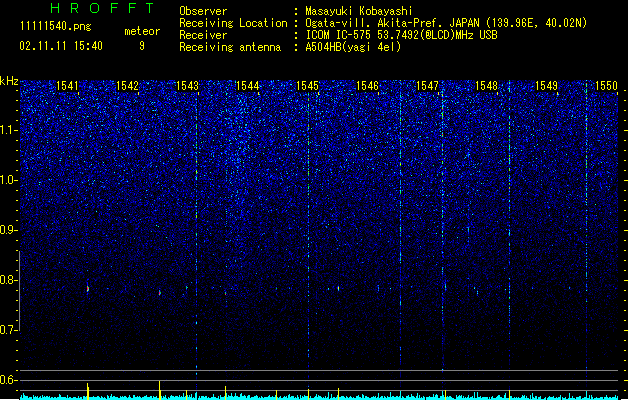Click the 'Observer' label

point(203,11)
